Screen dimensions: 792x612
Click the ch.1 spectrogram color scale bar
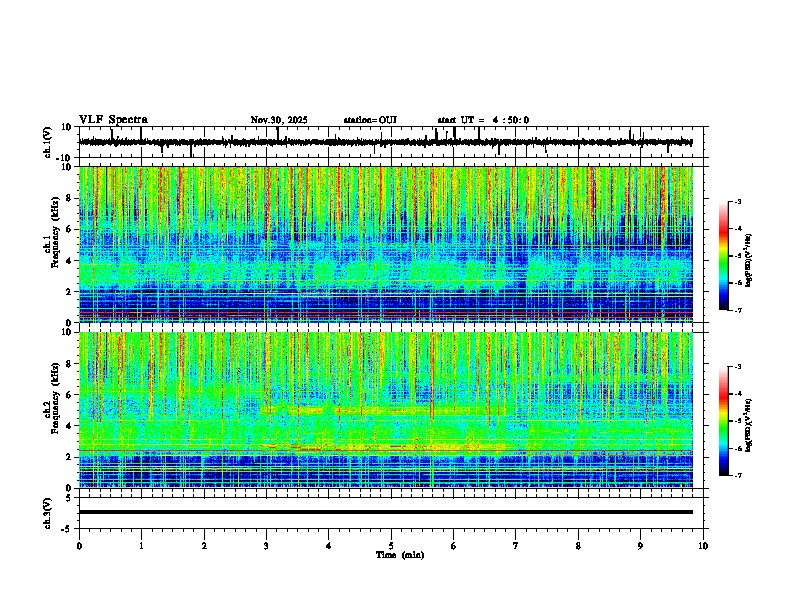click(724, 256)
